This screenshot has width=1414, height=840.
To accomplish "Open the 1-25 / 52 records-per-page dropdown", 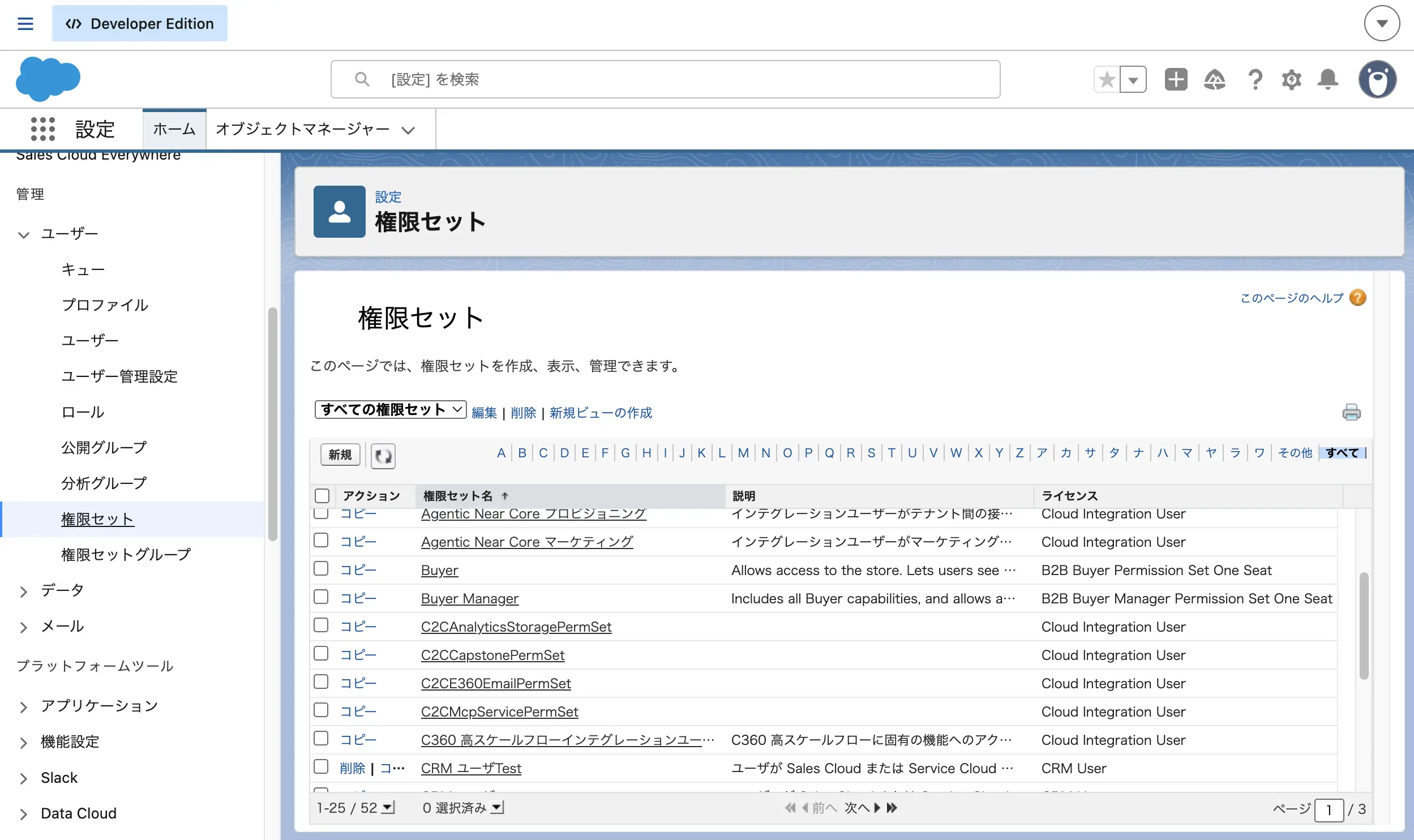I will click(x=388, y=808).
